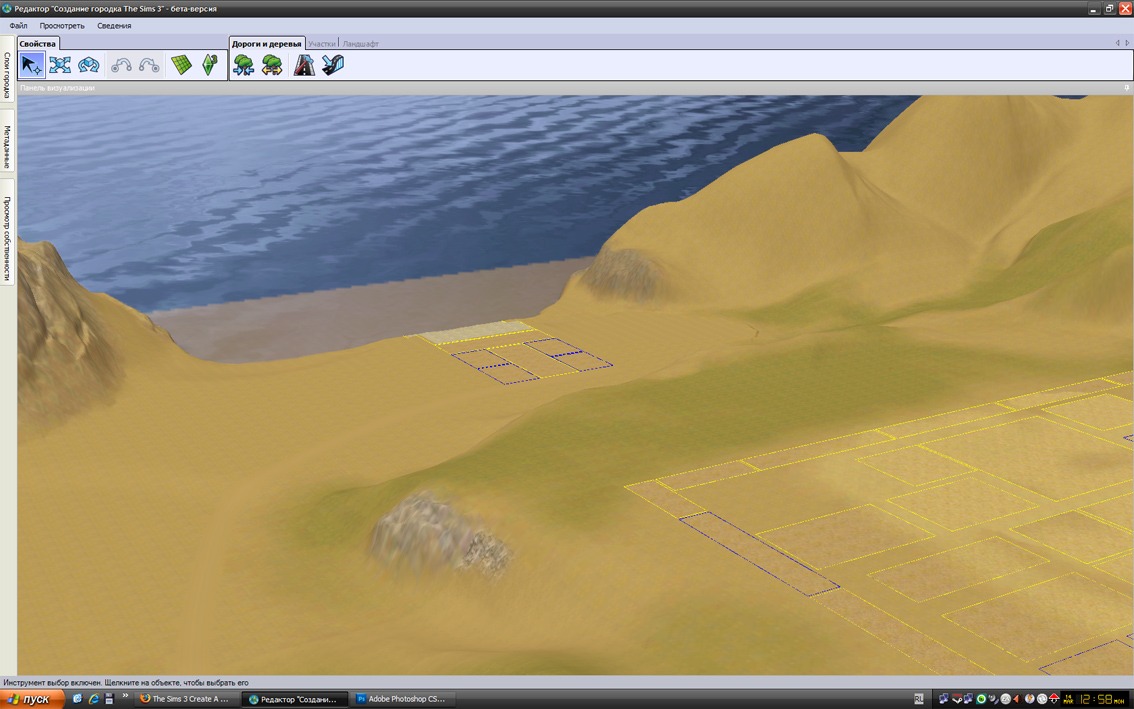The height and width of the screenshot is (709, 1134).
Task: Click the floppy disk quick launch icon
Action: pyautogui.click(x=109, y=699)
